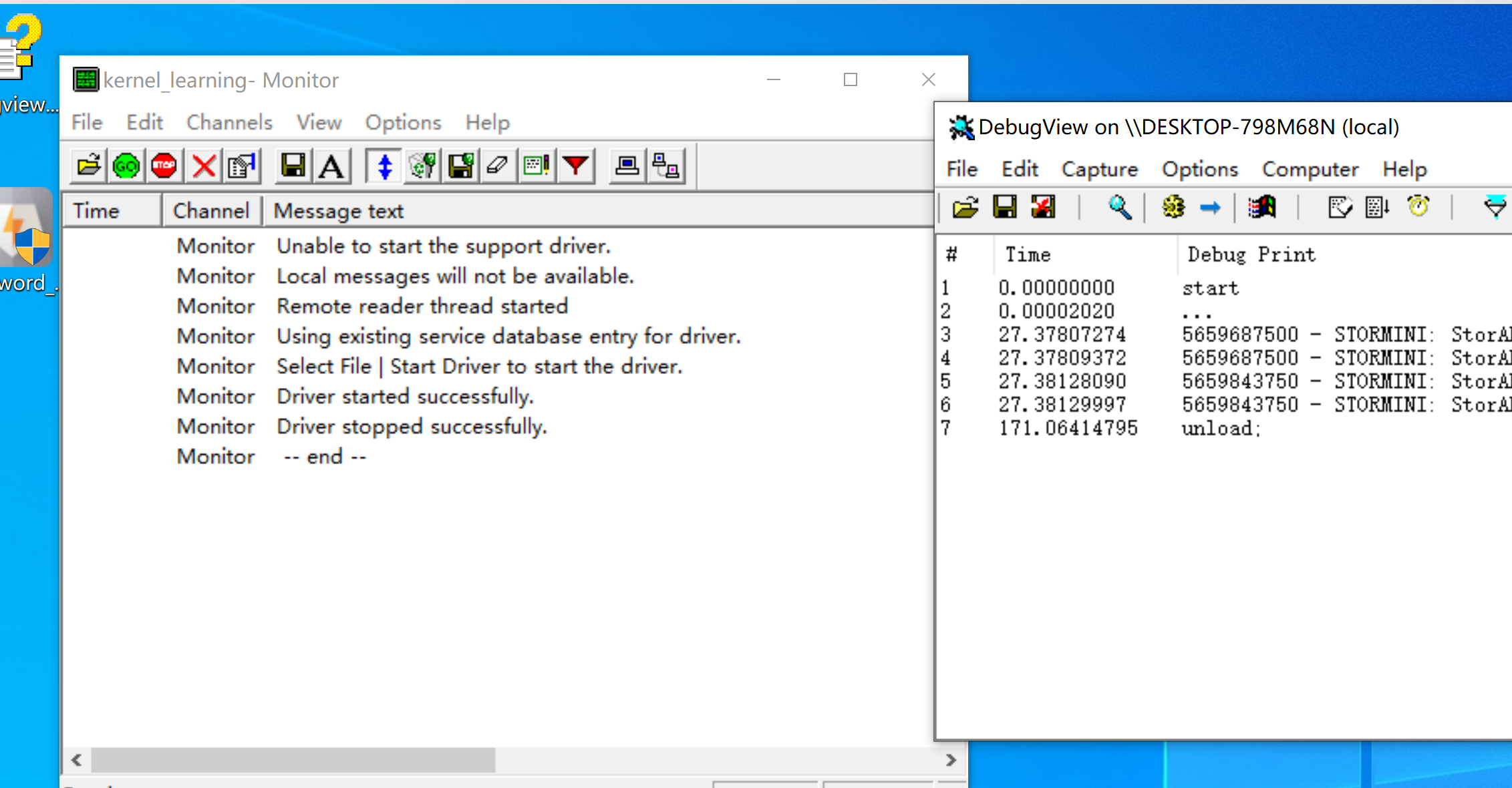Select DebugView row 1 with 'start'
The width and height of the screenshot is (1512, 788).
[x=1224, y=288]
